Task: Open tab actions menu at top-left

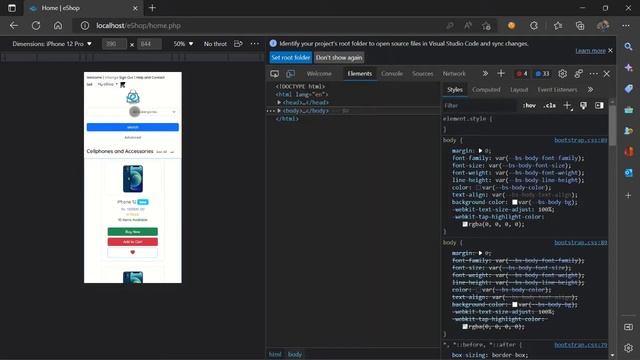Action: (x=12, y=8)
